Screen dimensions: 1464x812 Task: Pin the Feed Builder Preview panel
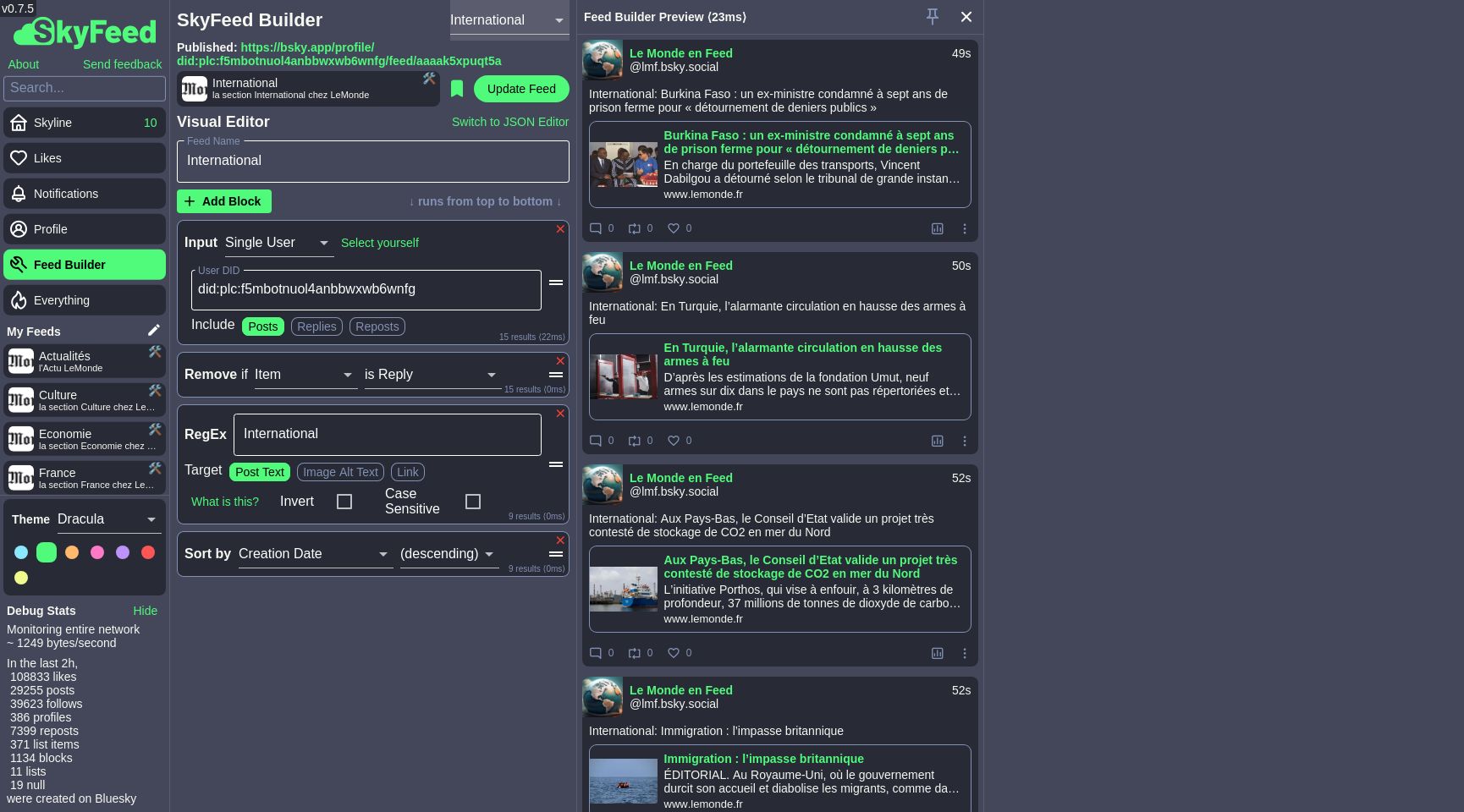point(932,17)
